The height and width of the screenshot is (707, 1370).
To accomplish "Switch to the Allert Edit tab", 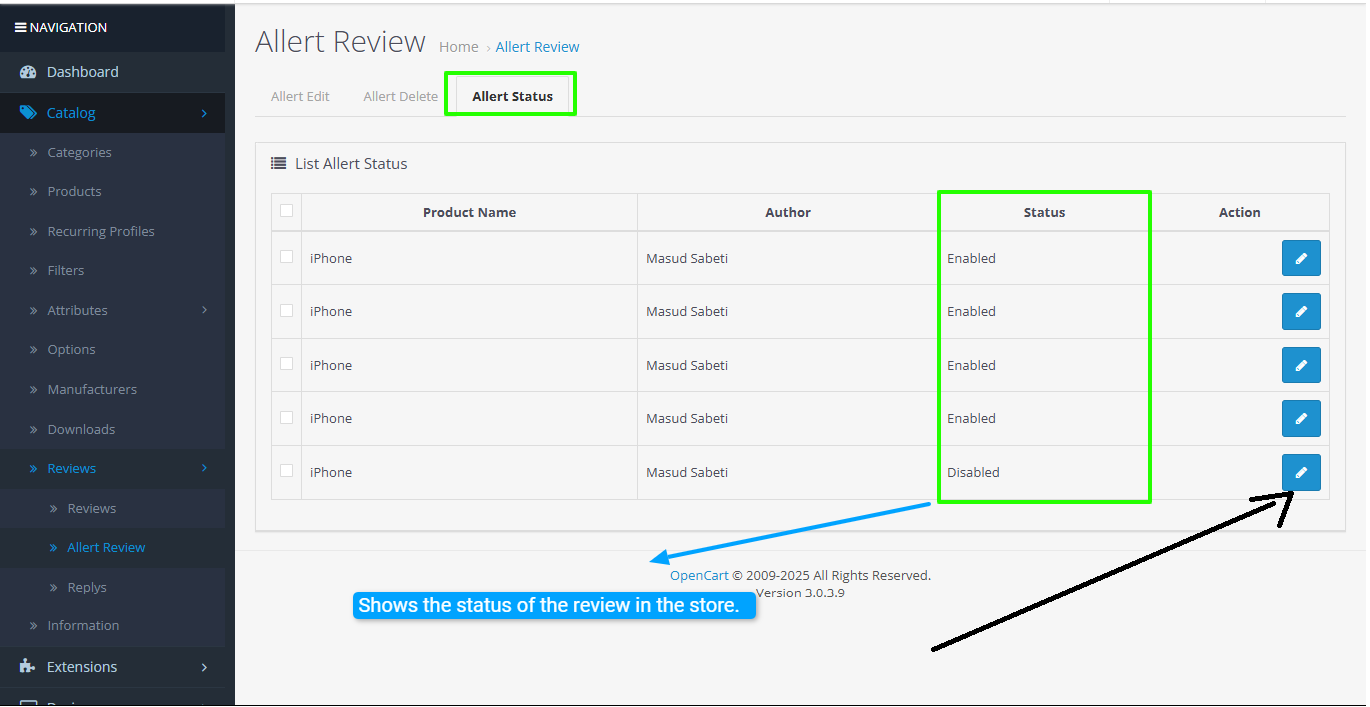I will 300,97.
